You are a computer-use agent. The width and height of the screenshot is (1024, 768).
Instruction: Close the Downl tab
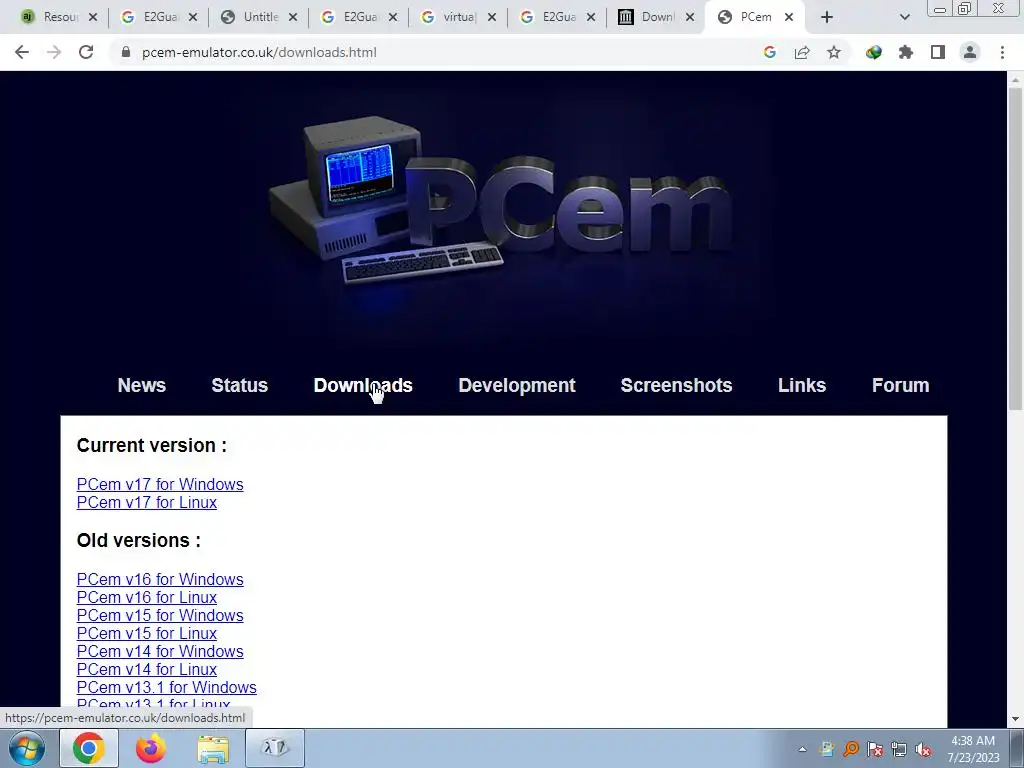pos(690,17)
